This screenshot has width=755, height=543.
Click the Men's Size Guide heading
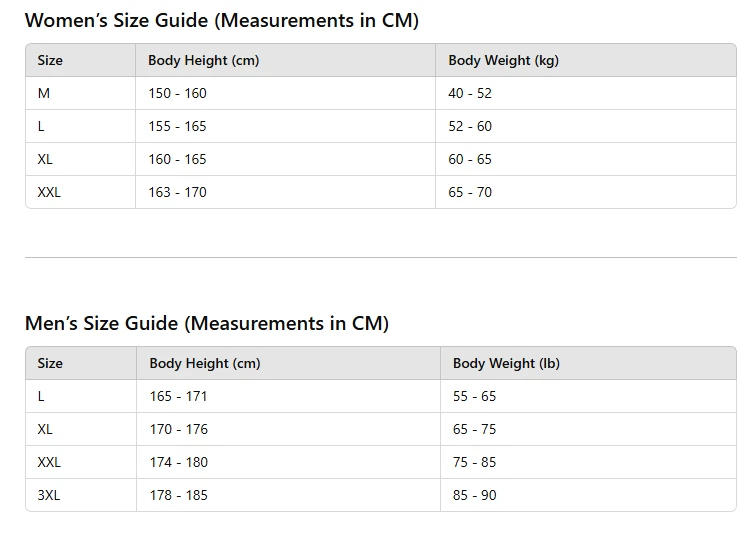(x=206, y=323)
